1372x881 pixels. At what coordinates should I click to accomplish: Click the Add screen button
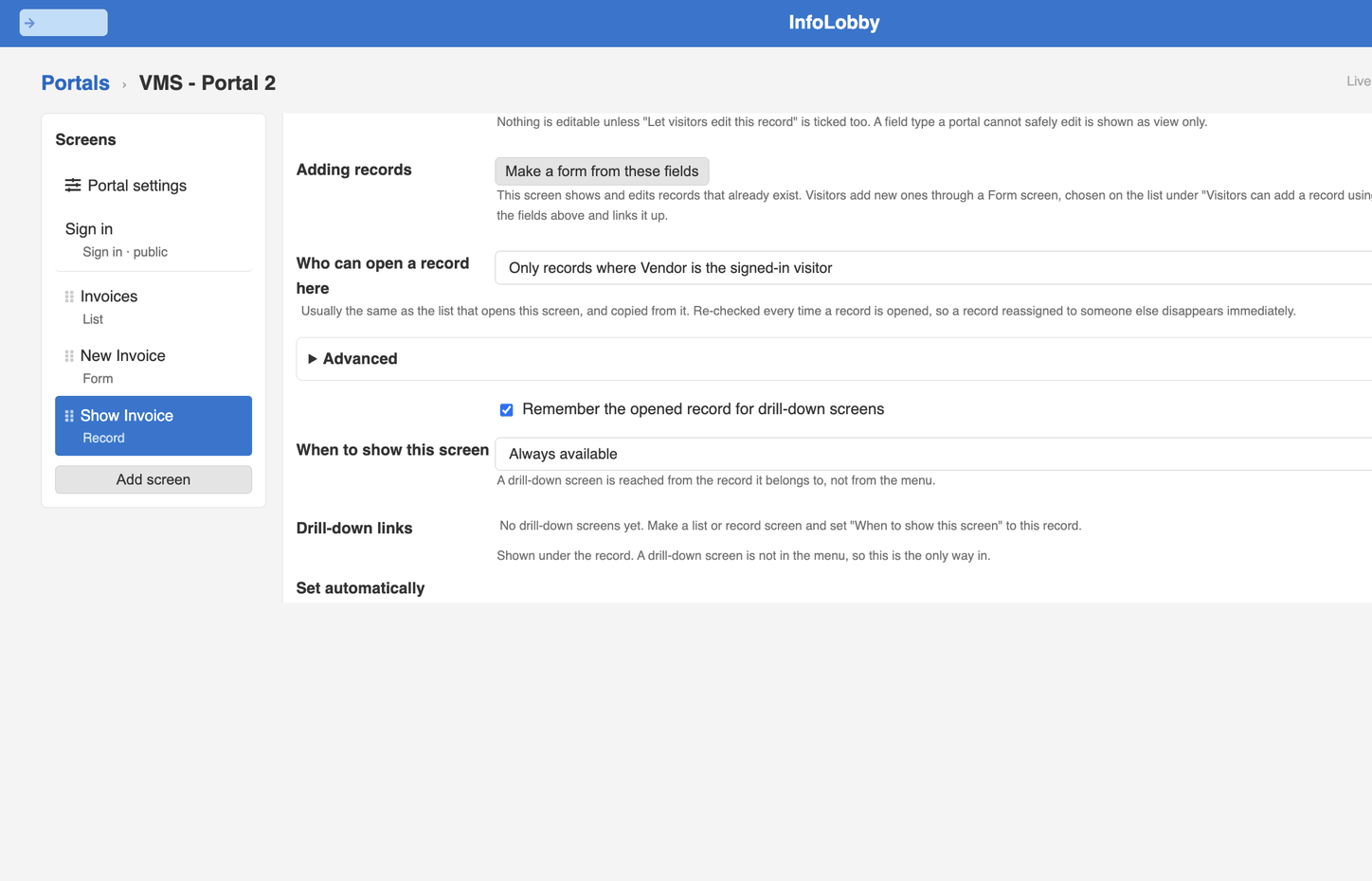153,479
